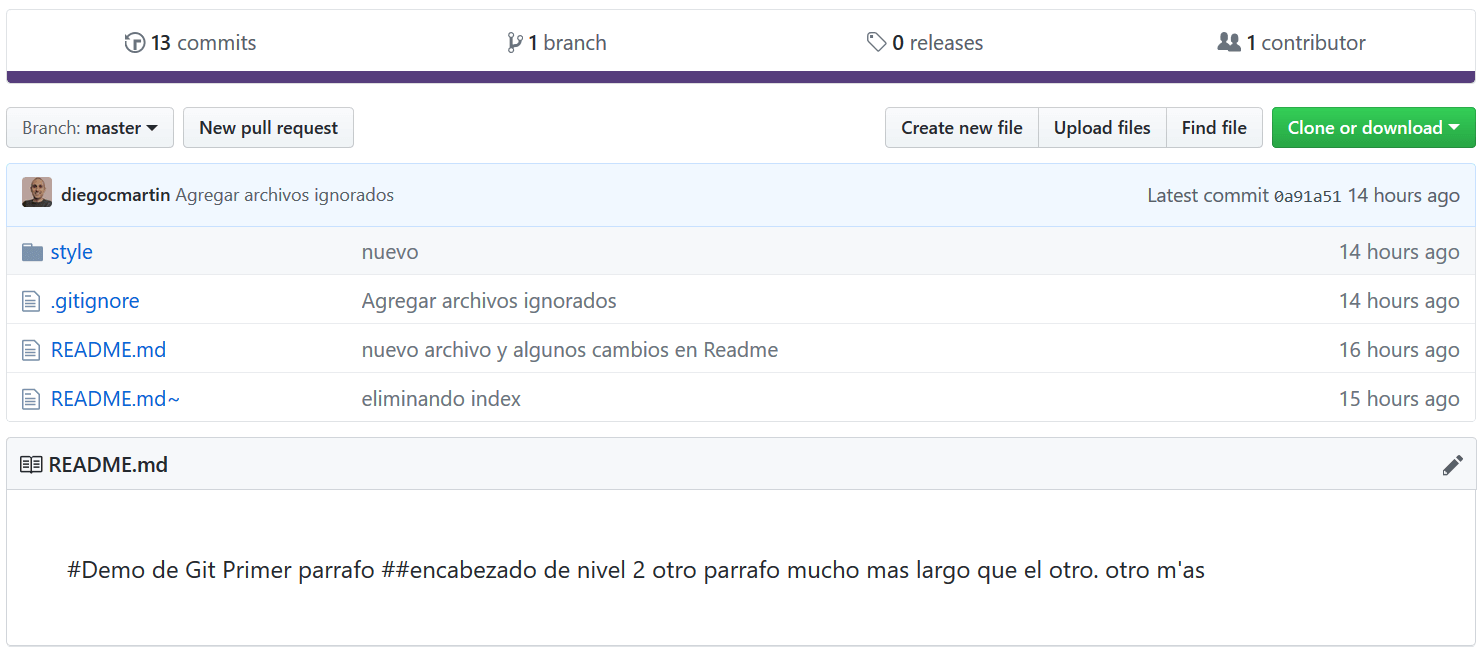Click the README.md file icon
The image size is (1484, 655).
(x=29, y=349)
